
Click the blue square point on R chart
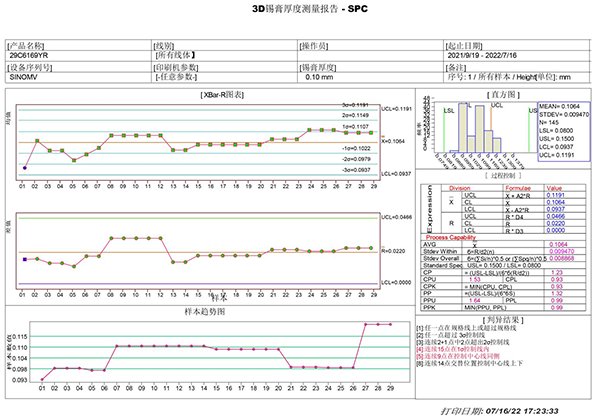(25, 260)
